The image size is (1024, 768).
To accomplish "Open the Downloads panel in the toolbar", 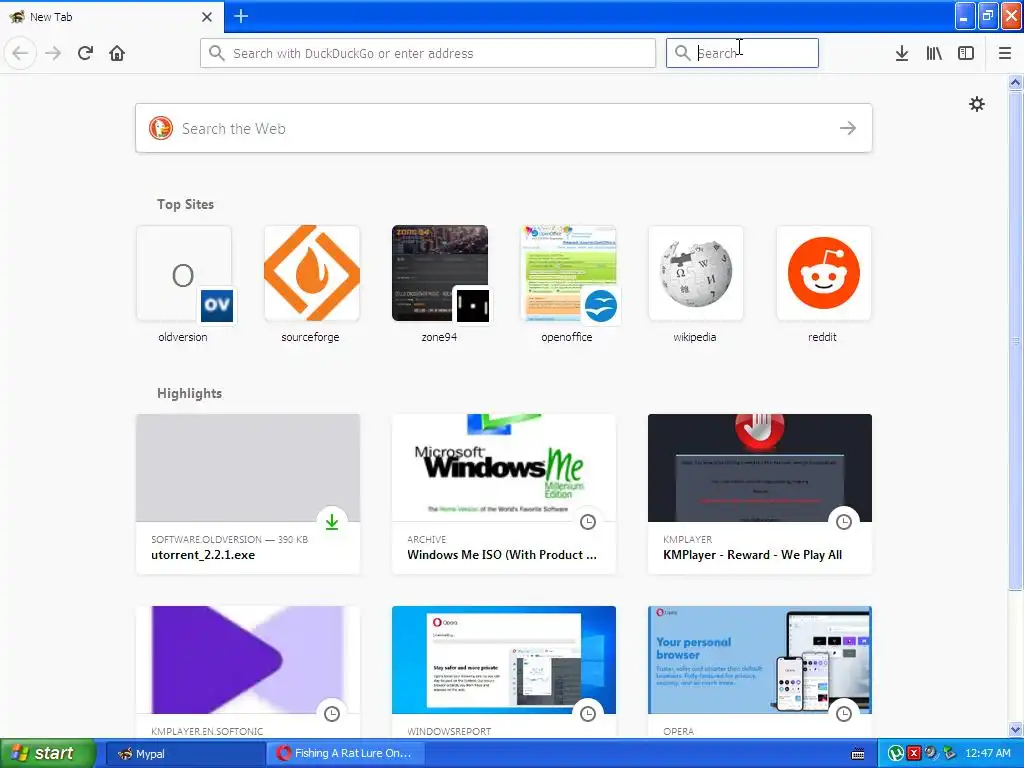I will click(x=902, y=53).
